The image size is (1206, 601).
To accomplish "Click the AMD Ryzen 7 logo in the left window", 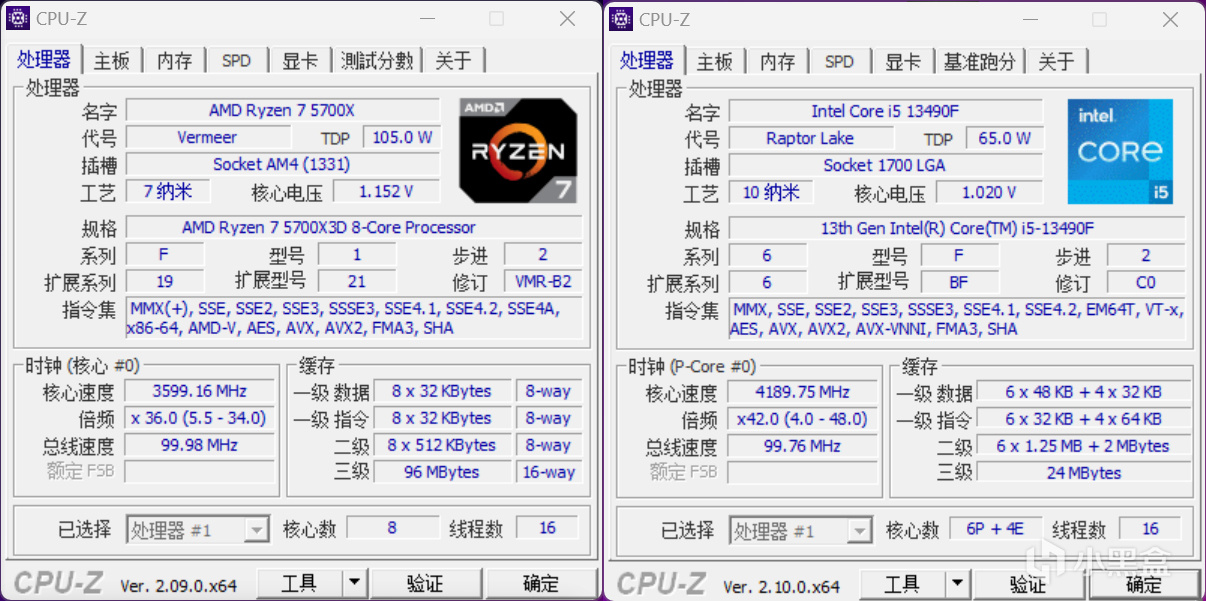I will (x=517, y=150).
